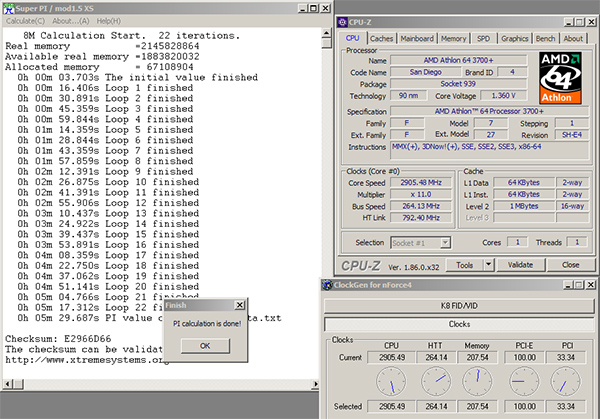Click the Code Name value San Diego
600x419 pixels.
[x=426, y=72]
